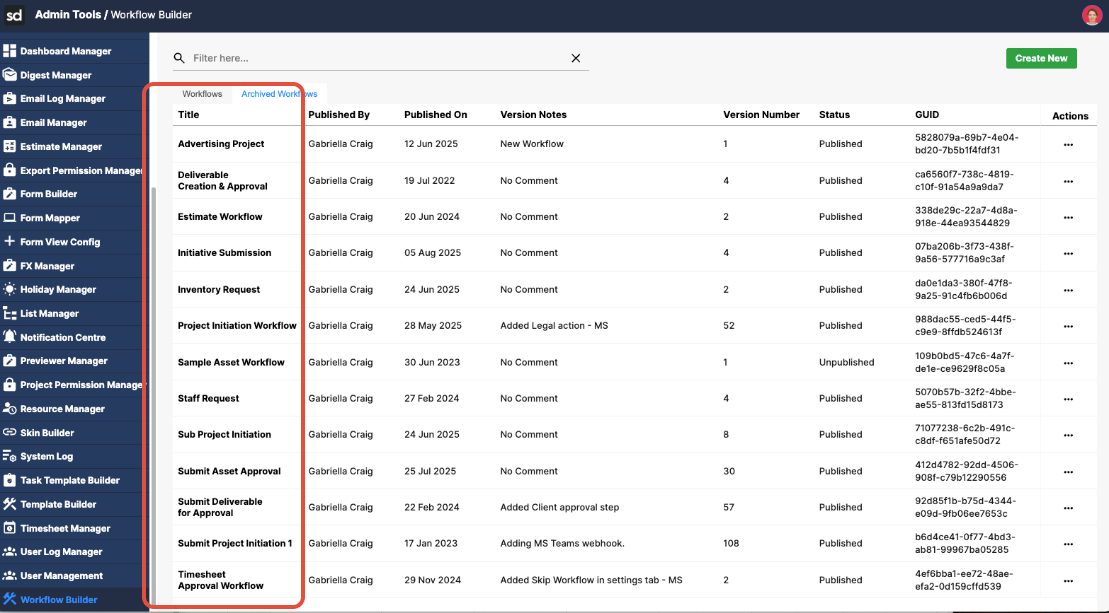Switch to the Archived Workflows tab
Screen dimensions: 1109x613
click(279, 93)
